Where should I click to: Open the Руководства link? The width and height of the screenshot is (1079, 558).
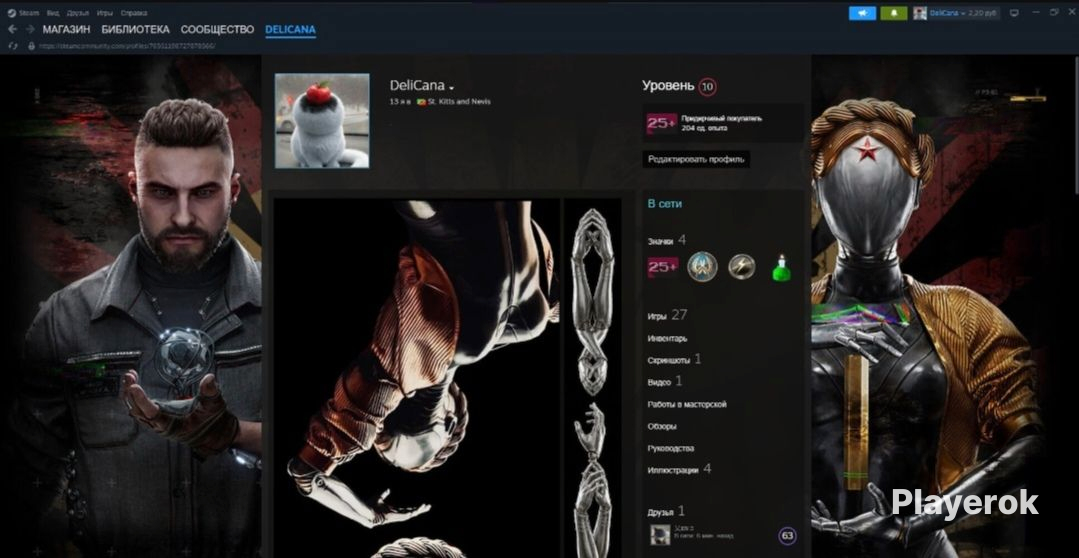click(x=670, y=449)
